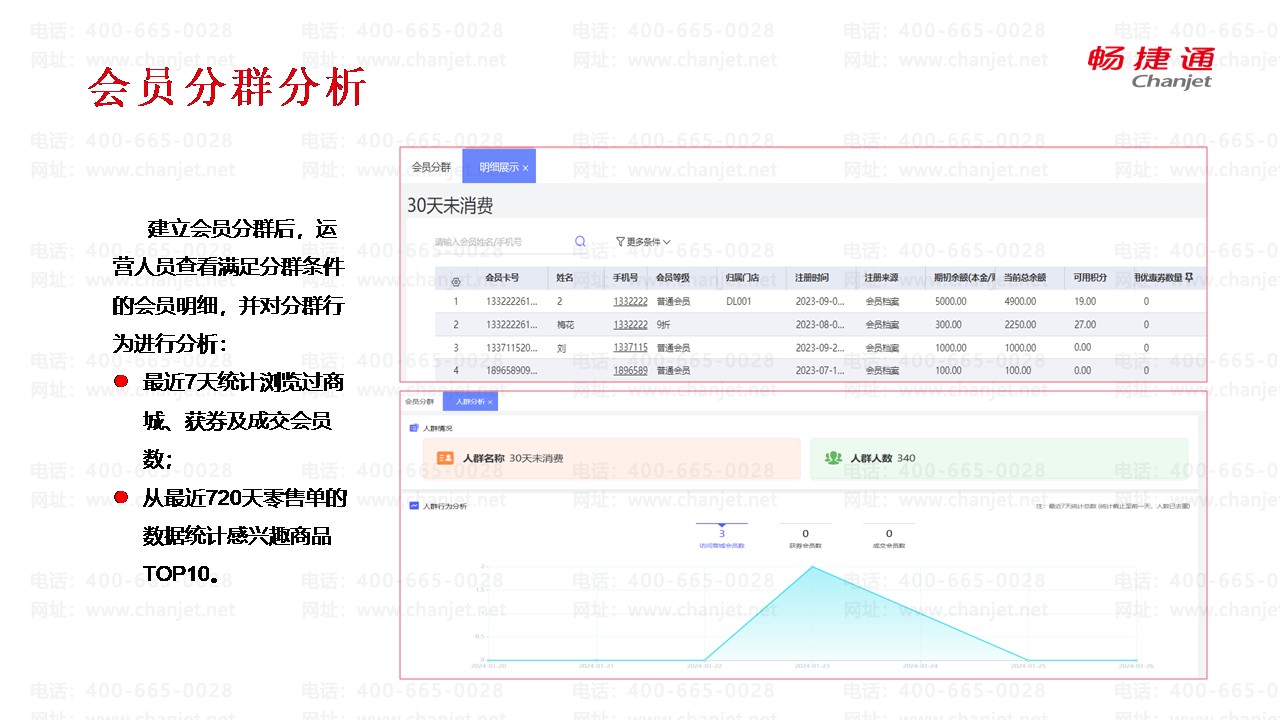Open the table column settings gear
The width and height of the screenshot is (1280, 720).
click(x=456, y=283)
